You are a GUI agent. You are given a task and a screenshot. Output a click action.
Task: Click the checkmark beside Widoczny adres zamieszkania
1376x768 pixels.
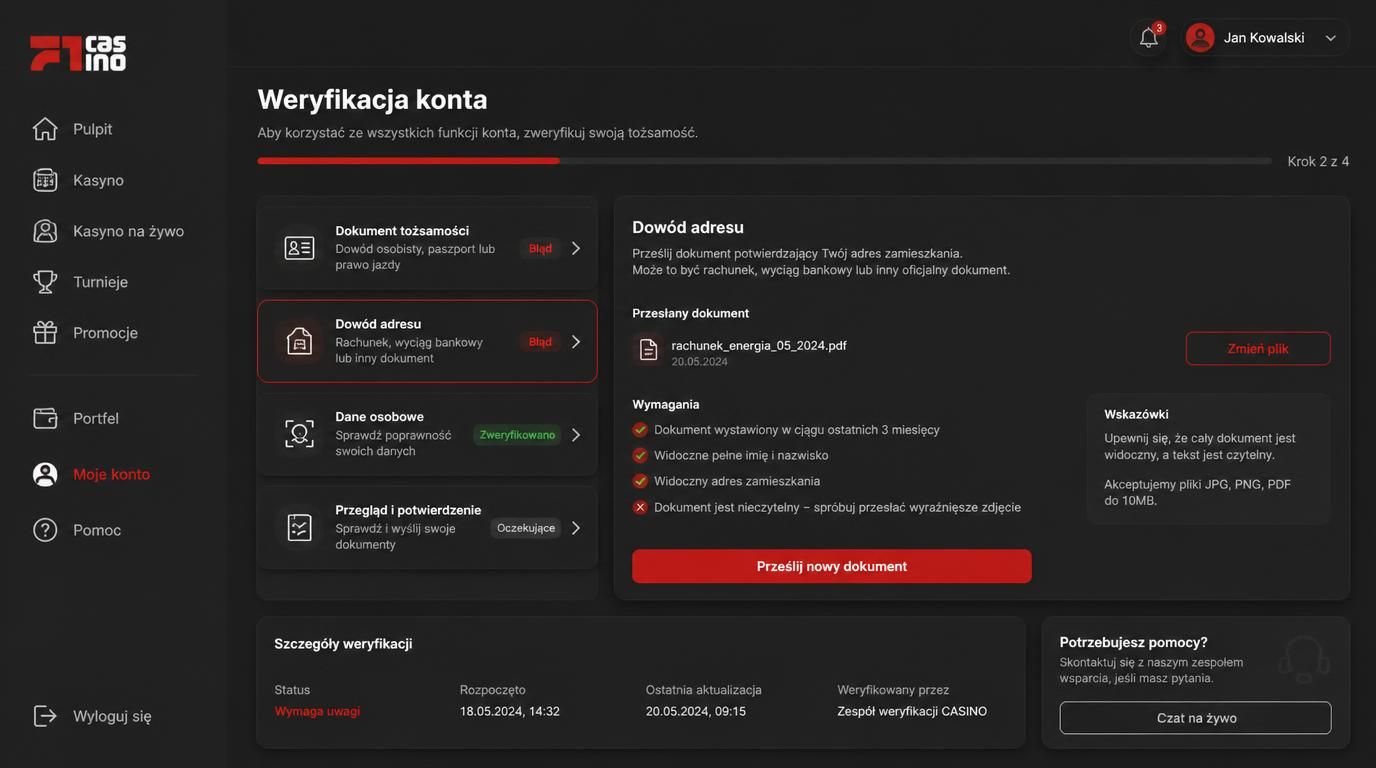(640, 481)
